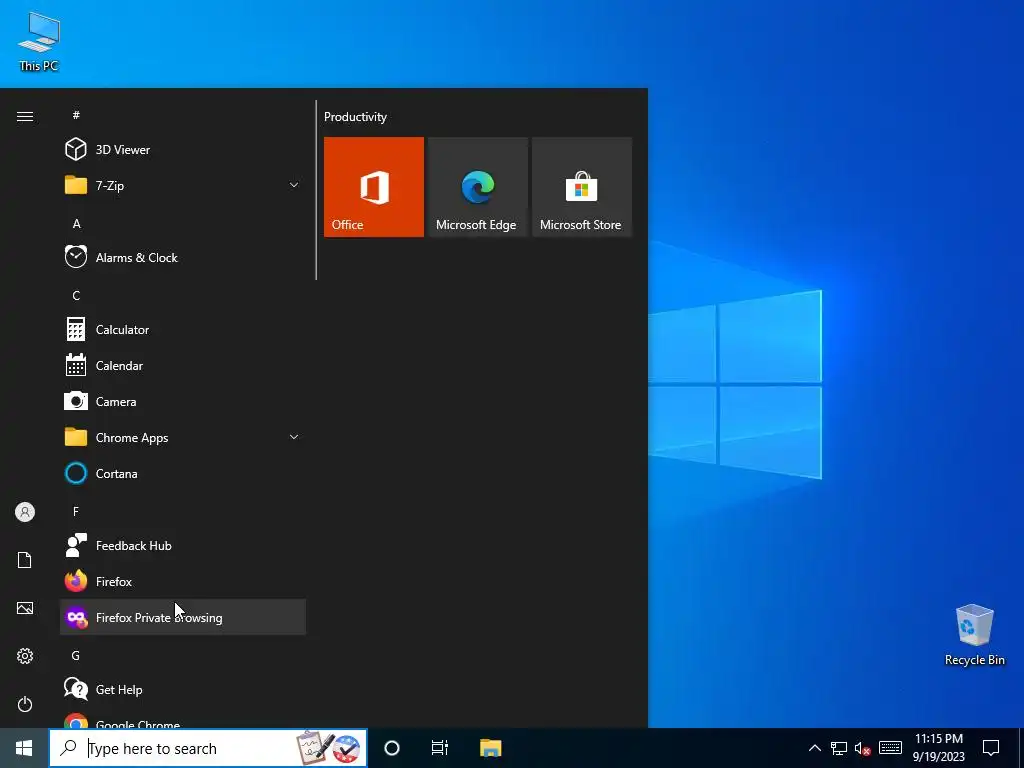Open the Get Help app
Image resolution: width=1024 pixels, height=768 pixels.
(183, 690)
